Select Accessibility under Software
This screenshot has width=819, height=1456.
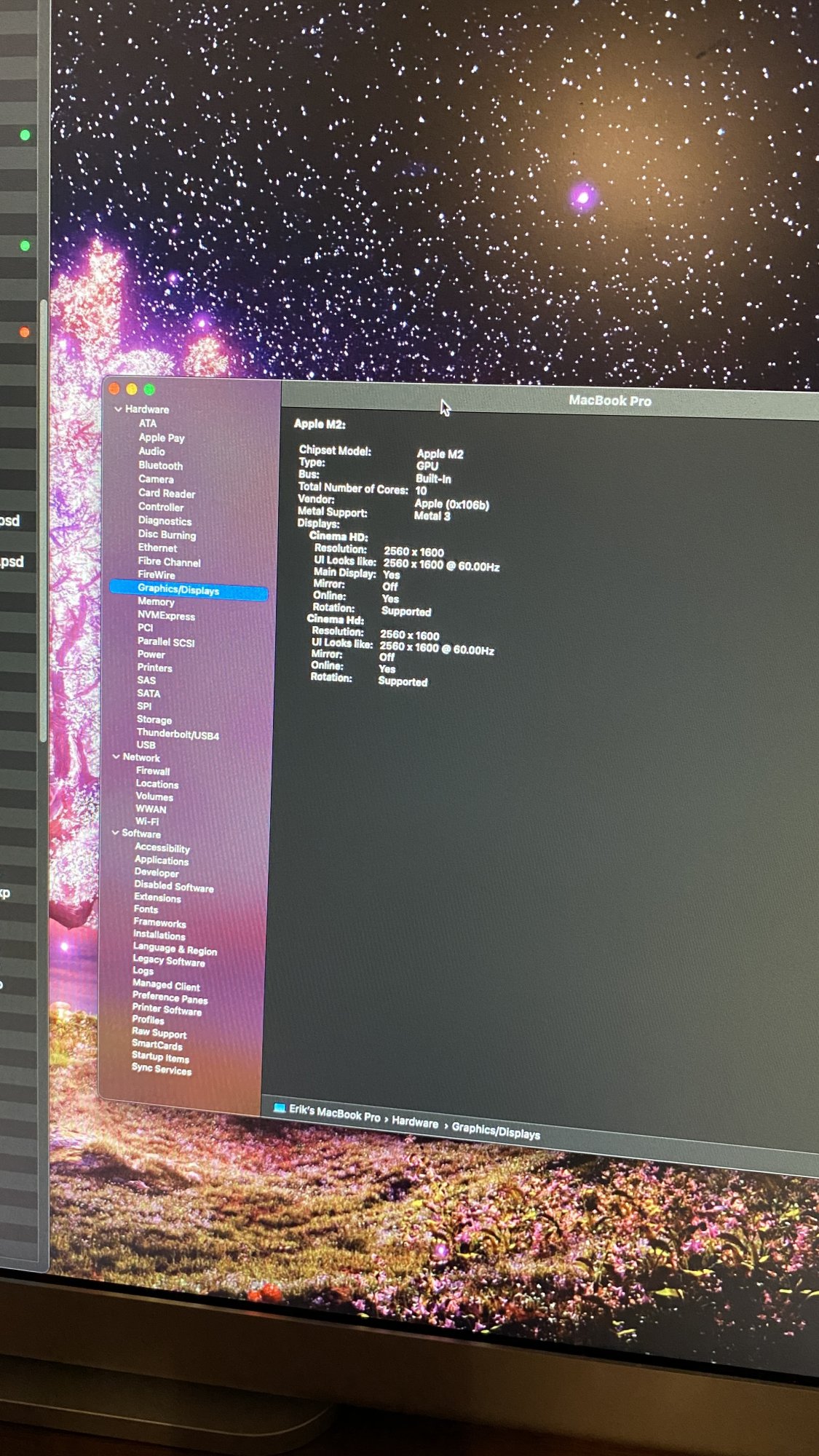(162, 848)
